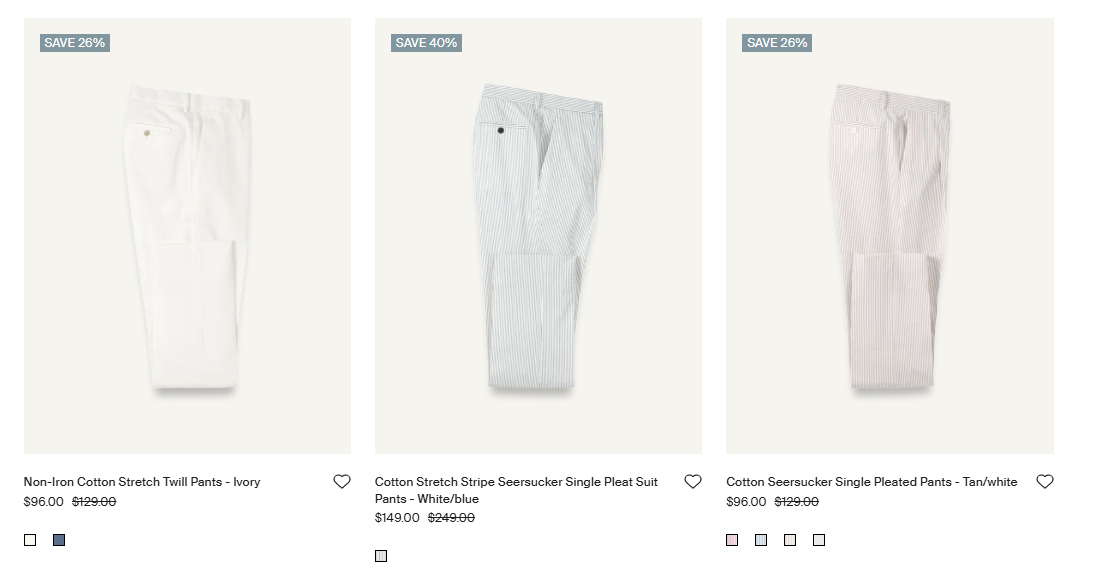Select the tan stripe swatch on Tan/white pants
1111x585 pixels.
point(790,539)
